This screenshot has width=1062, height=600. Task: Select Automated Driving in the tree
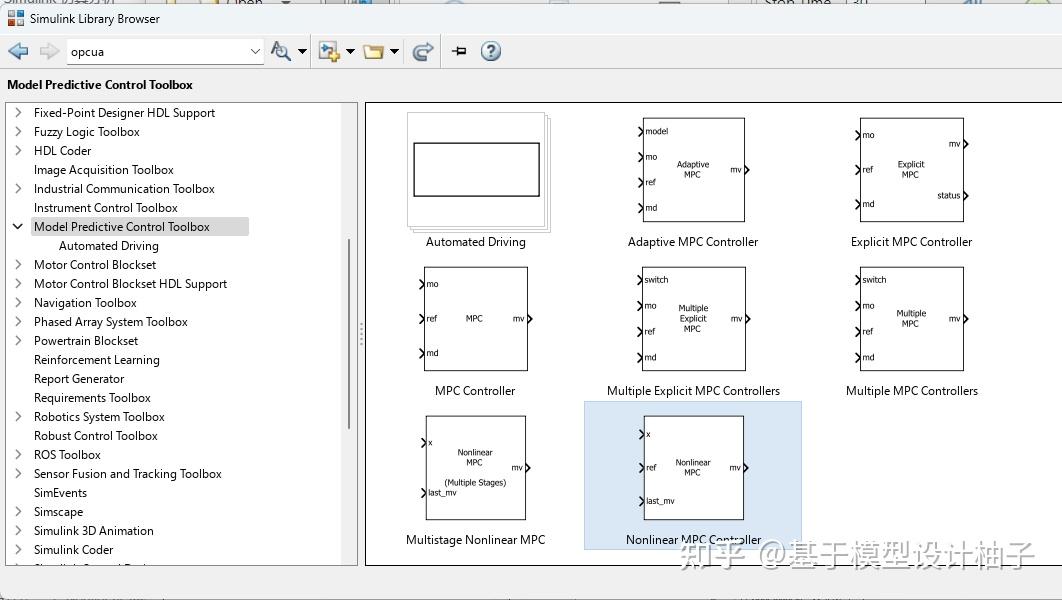pos(108,245)
